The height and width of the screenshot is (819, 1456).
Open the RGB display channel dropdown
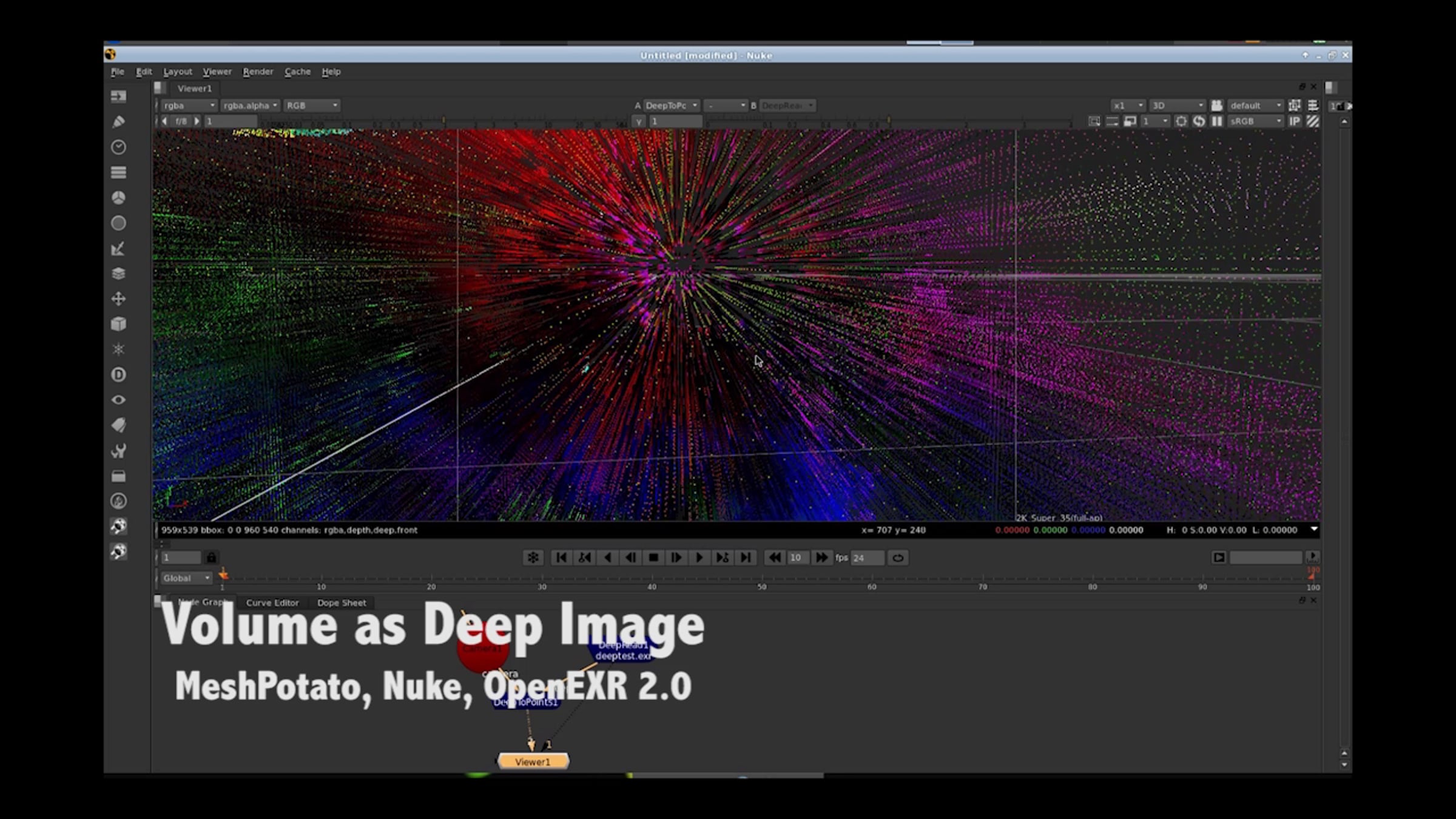click(312, 106)
